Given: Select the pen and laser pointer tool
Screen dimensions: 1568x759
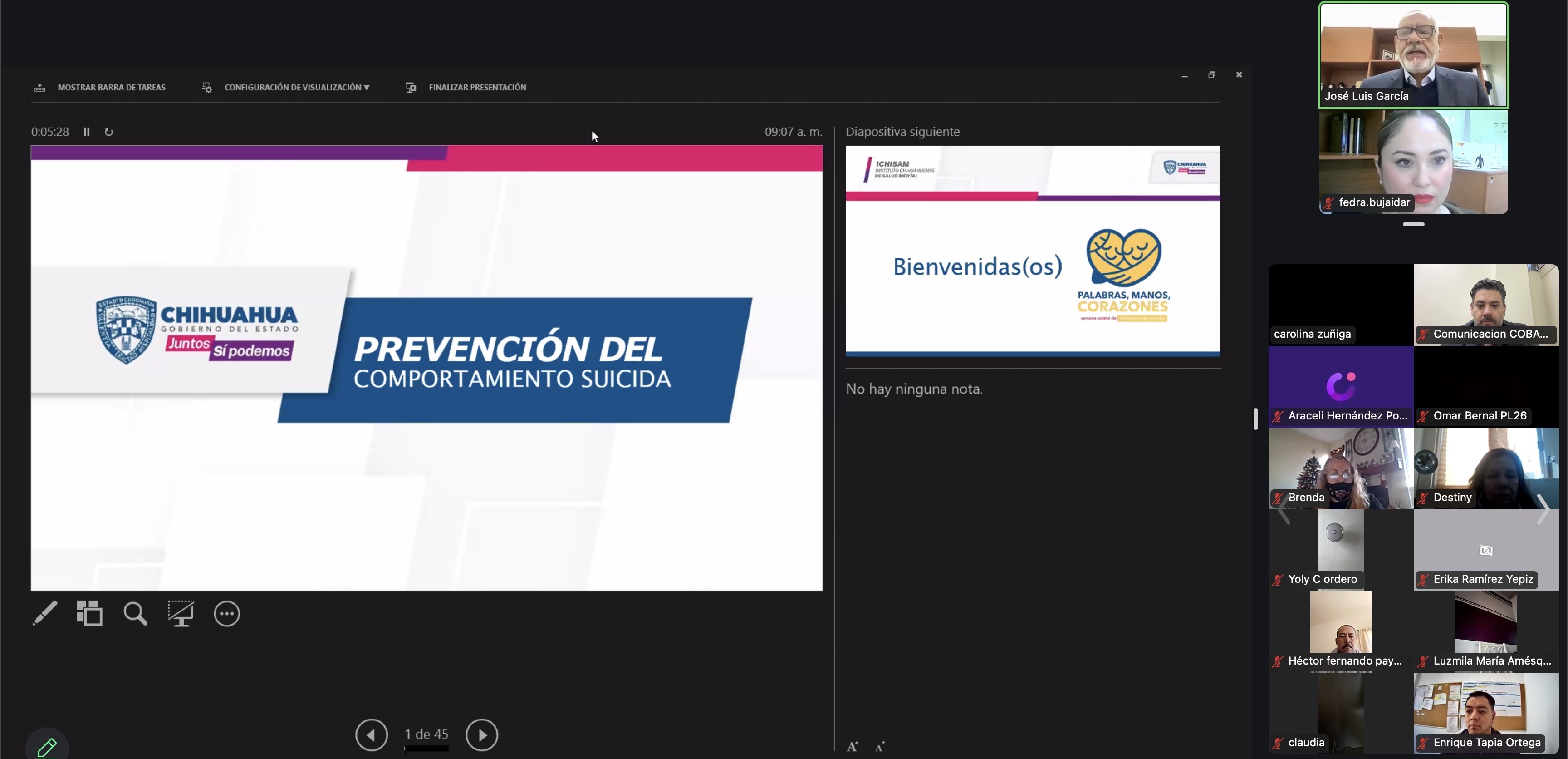Looking at the screenshot, I should coord(45,613).
